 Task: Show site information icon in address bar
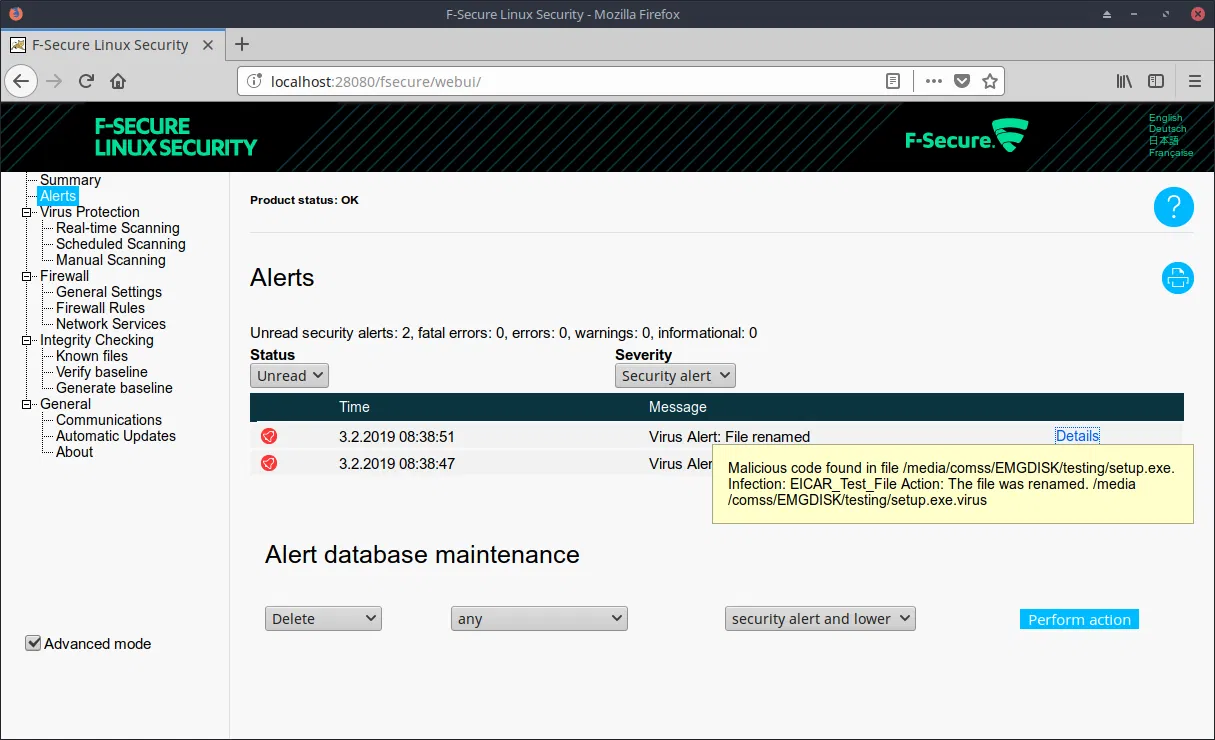tap(254, 81)
